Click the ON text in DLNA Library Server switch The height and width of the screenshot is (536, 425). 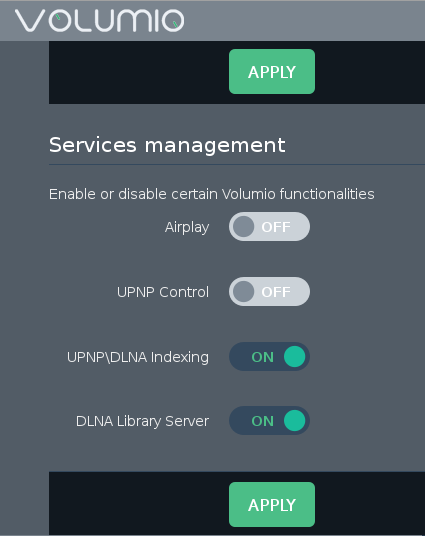tap(263, 421)
